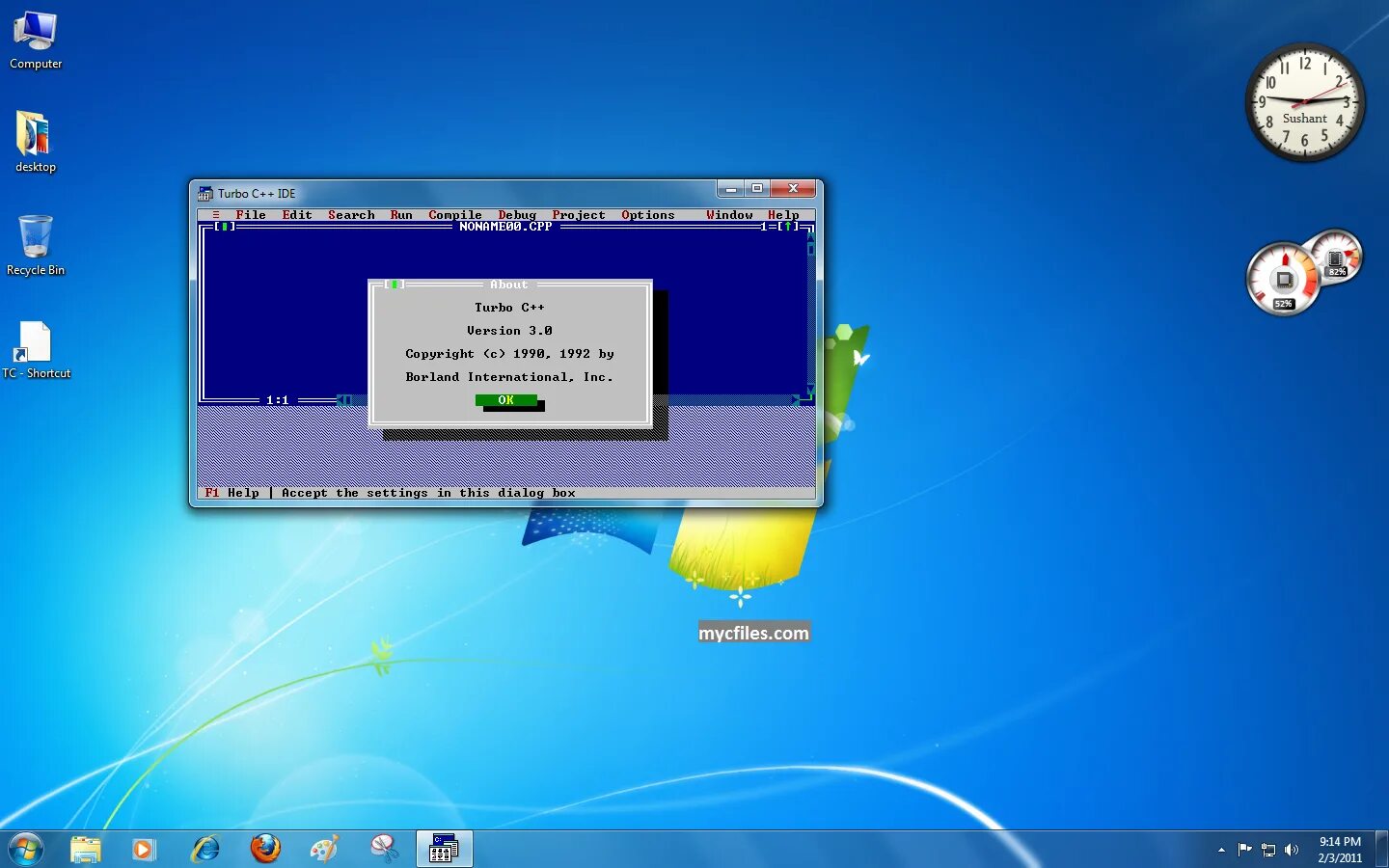The width and height of the screenshot is (1389, 868).
Task: Launch Paint from the taskbar
Action: pos(324,849)
